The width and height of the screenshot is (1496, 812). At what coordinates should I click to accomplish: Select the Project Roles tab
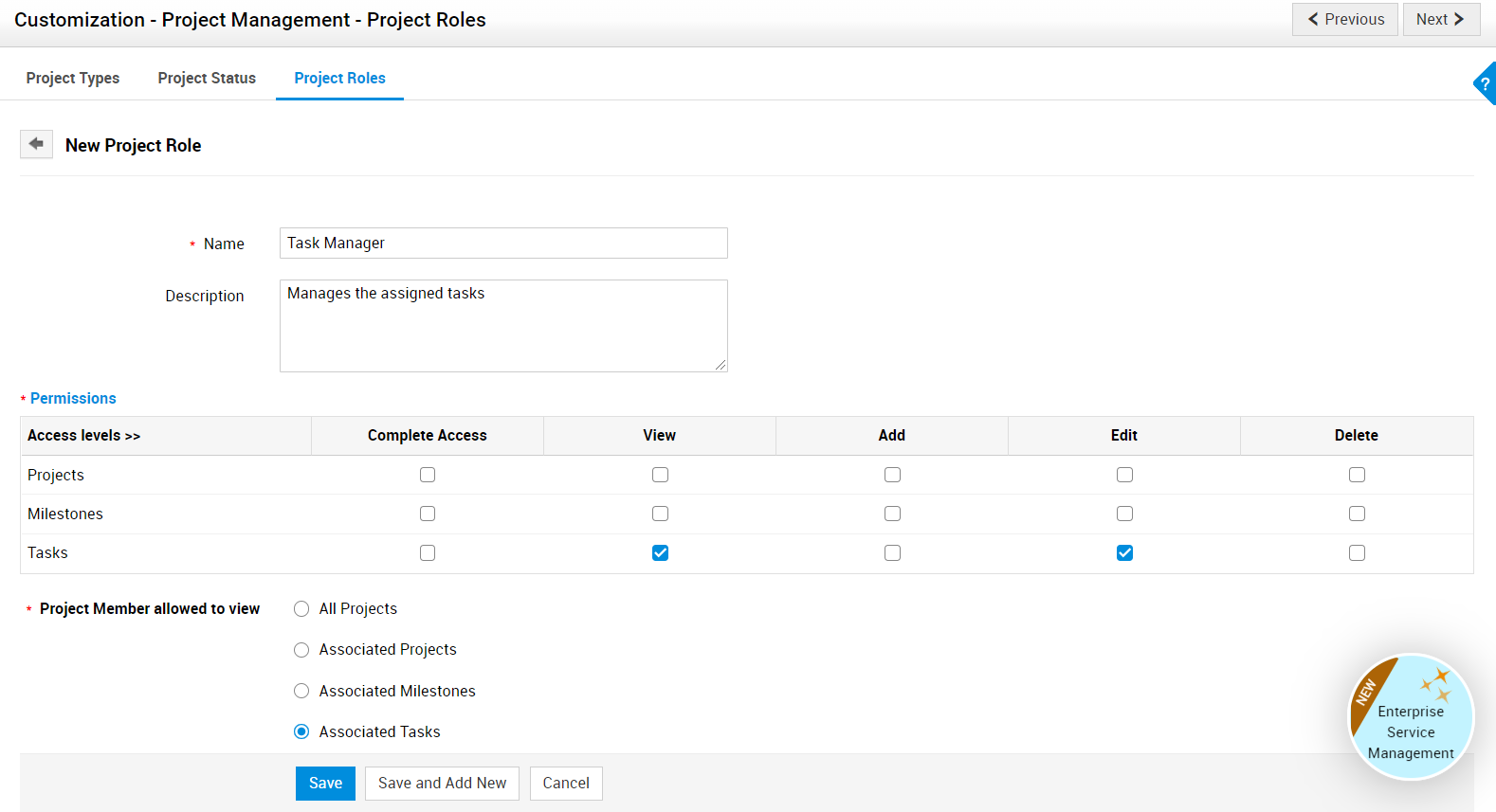[339, 78]
